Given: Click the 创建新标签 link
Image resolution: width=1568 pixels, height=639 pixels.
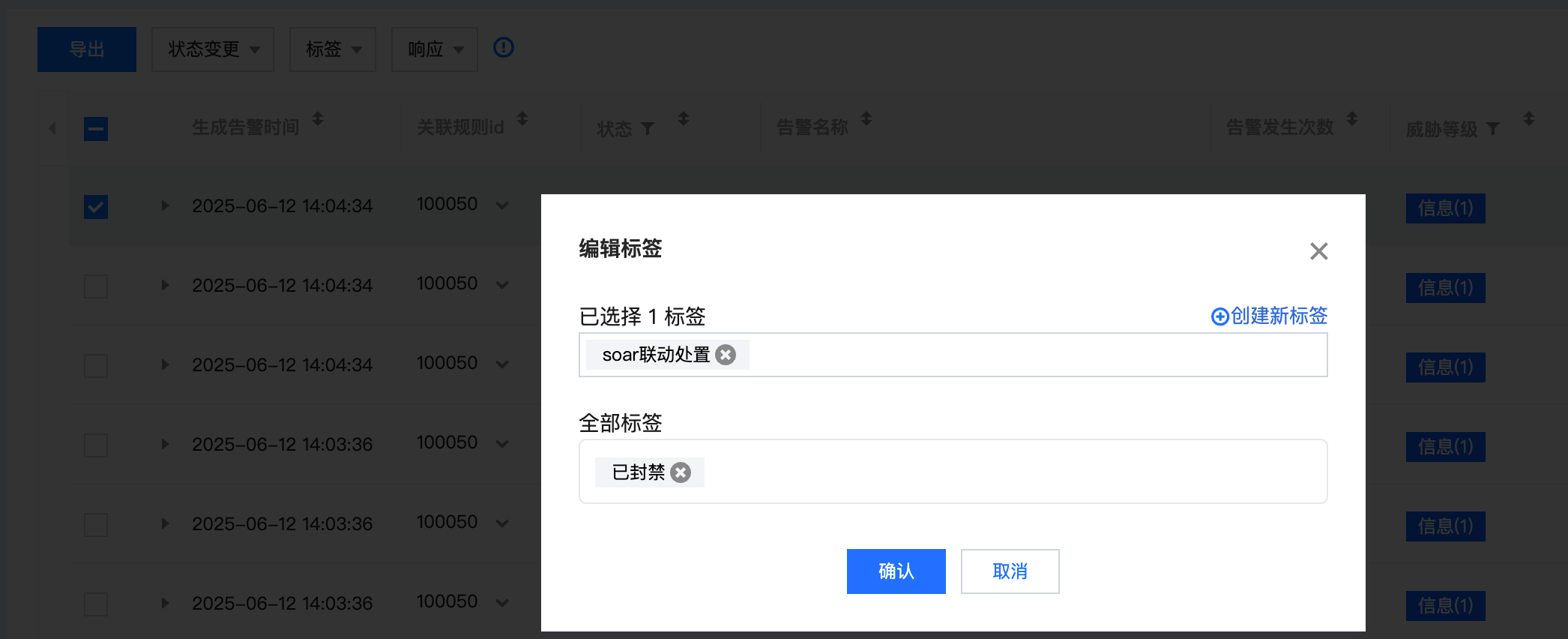Looking at the screenshot, I should [x=1270, y=316].
